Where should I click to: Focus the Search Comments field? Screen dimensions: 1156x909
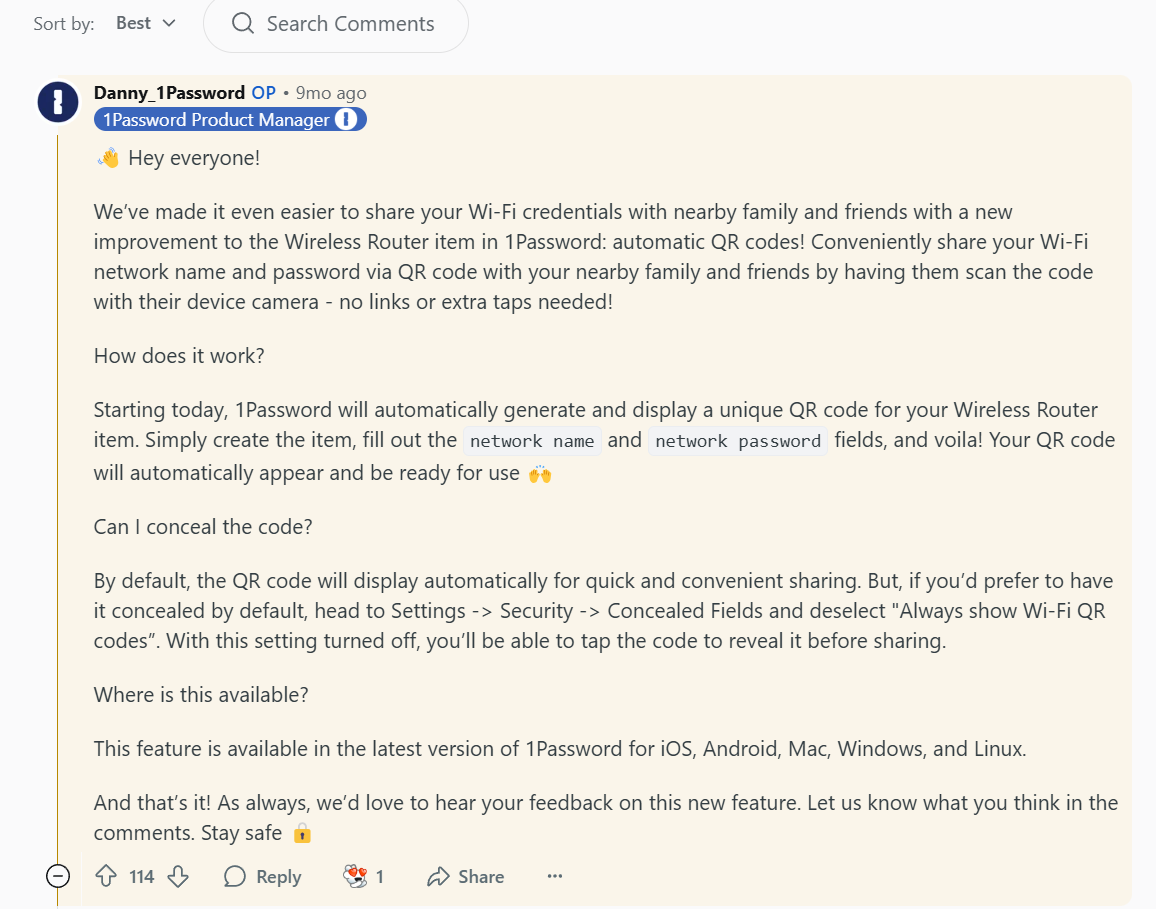[x=350, y=23]
